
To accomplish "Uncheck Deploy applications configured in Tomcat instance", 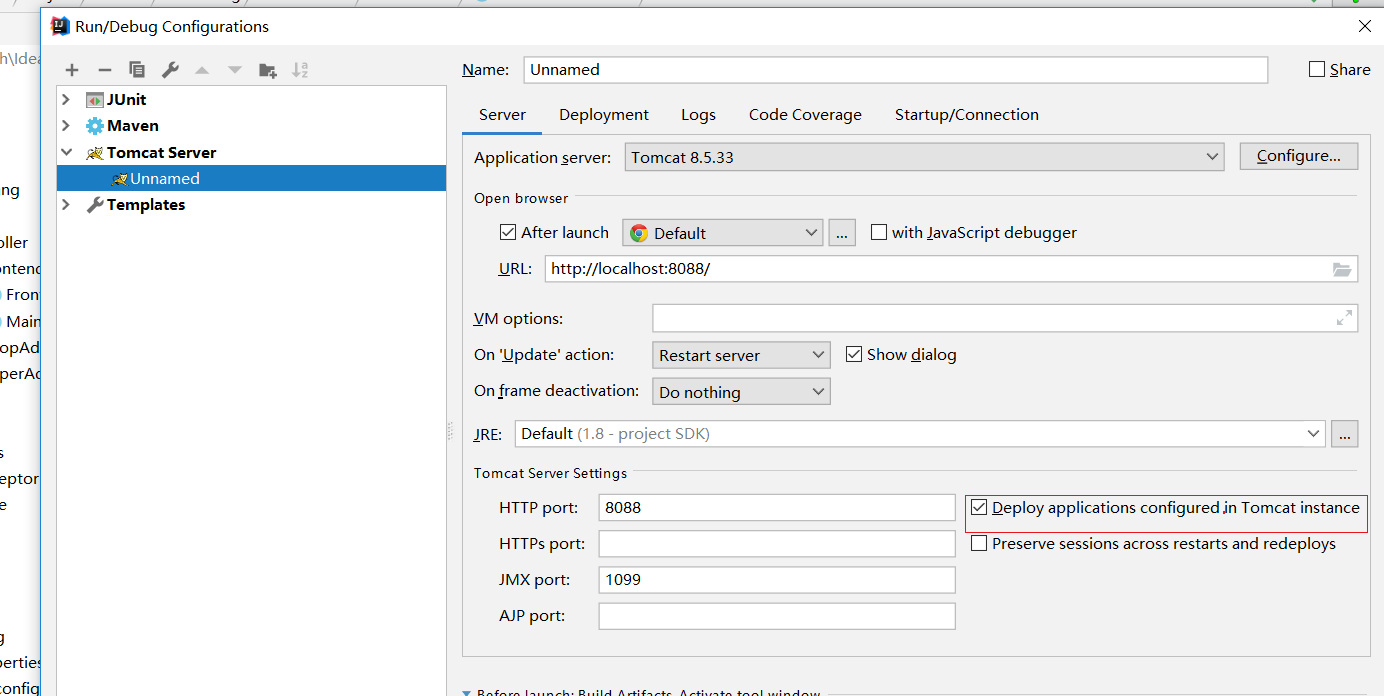I will click(x=979, y=507).
